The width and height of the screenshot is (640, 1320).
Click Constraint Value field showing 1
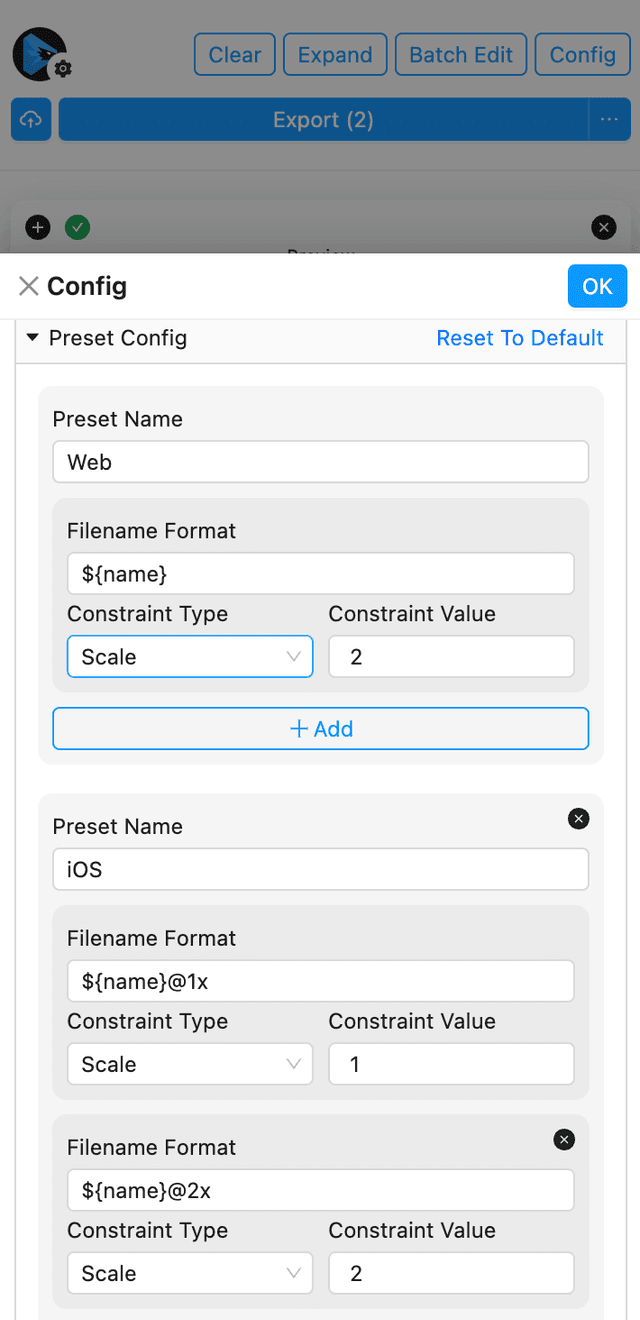click(452, 1064)
